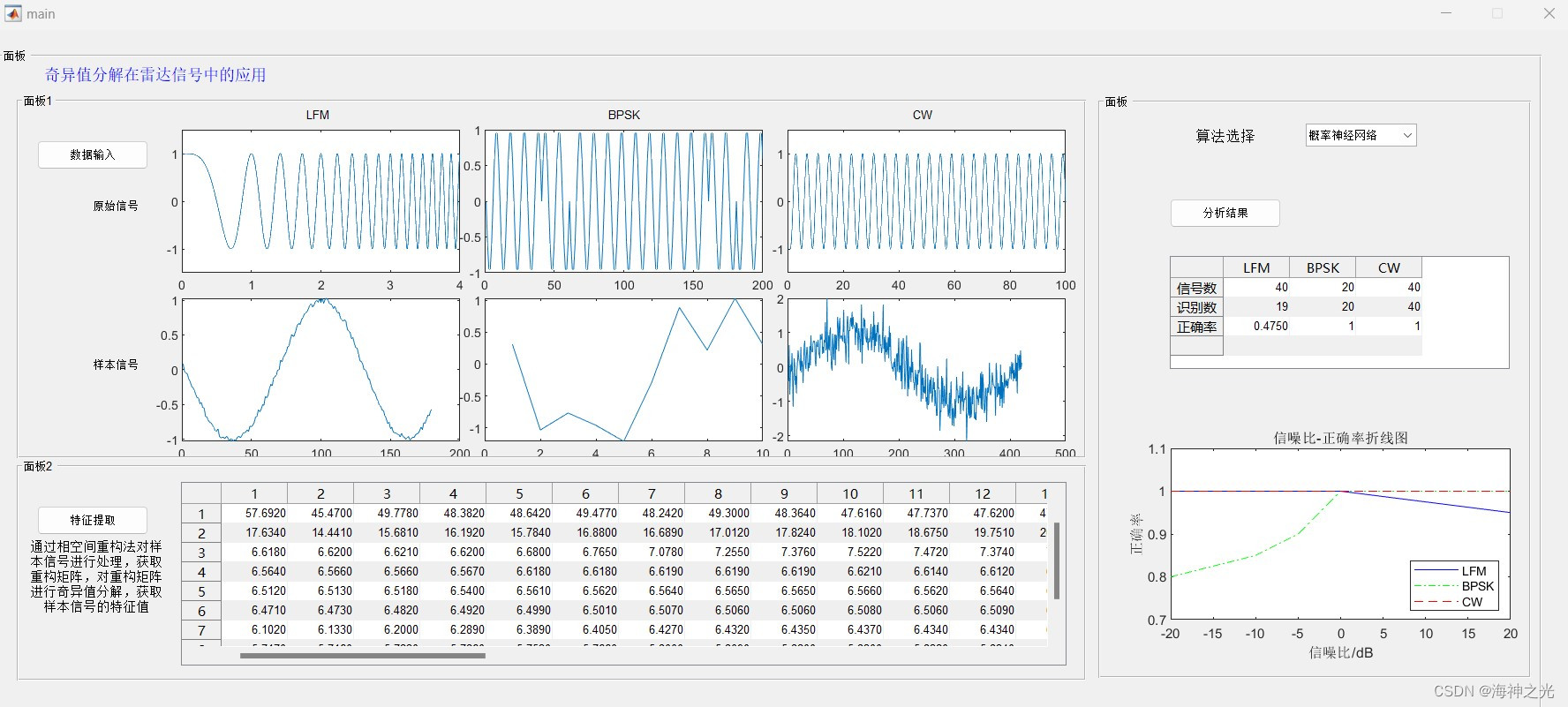
Task: Click the 19 cell in 识别数 row
Action: pos(1256,307)
